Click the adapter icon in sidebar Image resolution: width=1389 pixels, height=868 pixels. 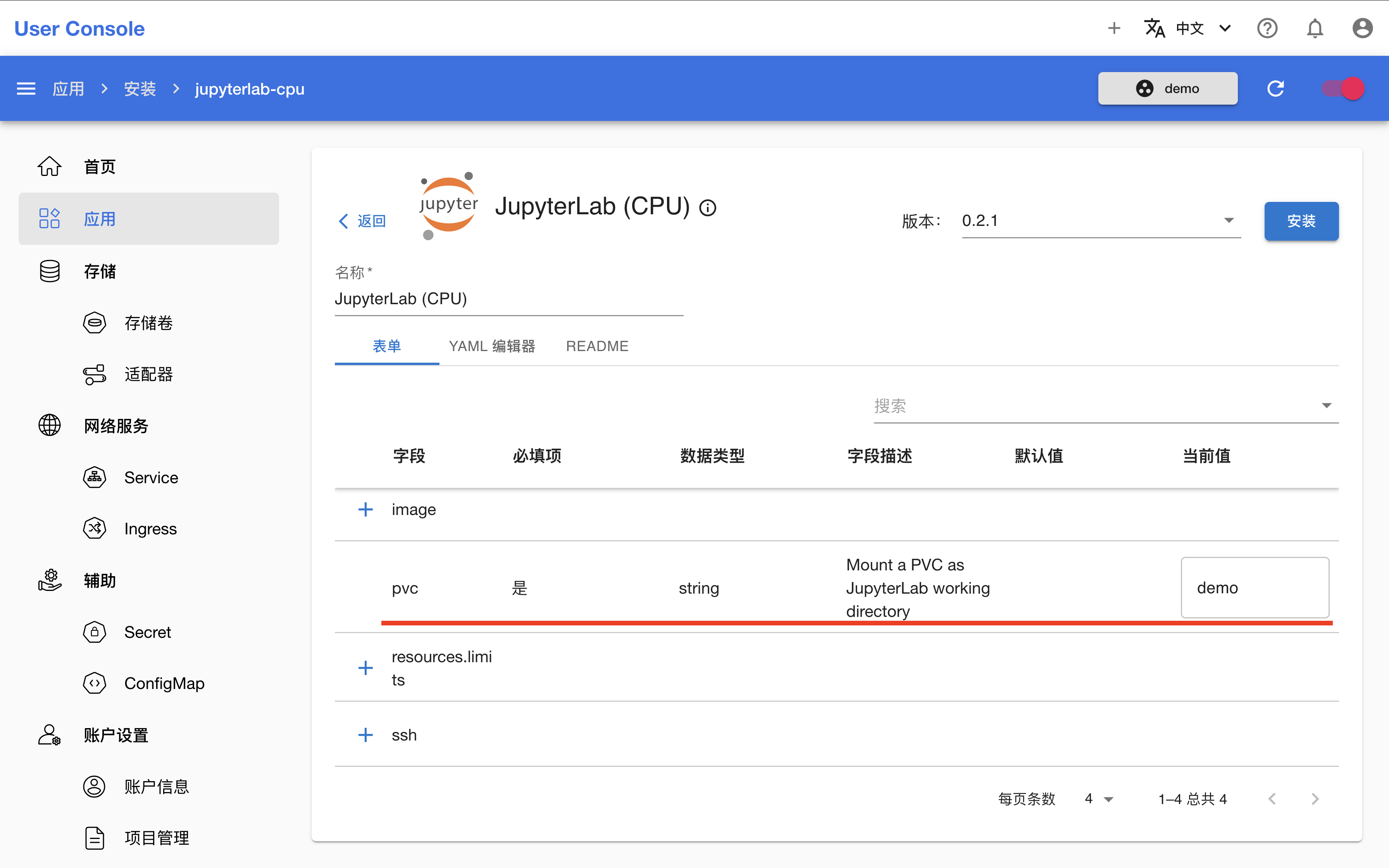point(94,374)
